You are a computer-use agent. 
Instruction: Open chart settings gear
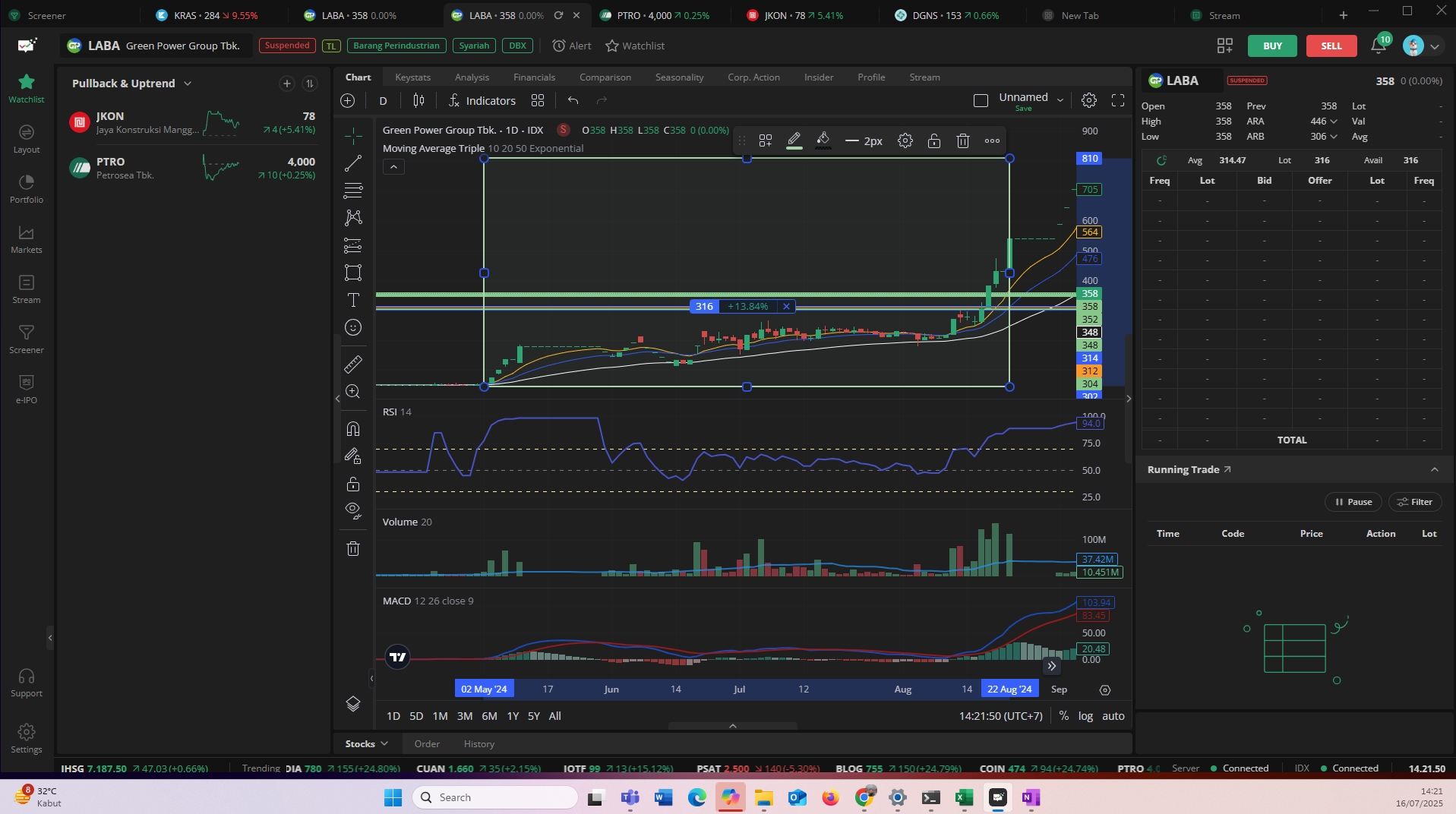(x=1089, y=100)
